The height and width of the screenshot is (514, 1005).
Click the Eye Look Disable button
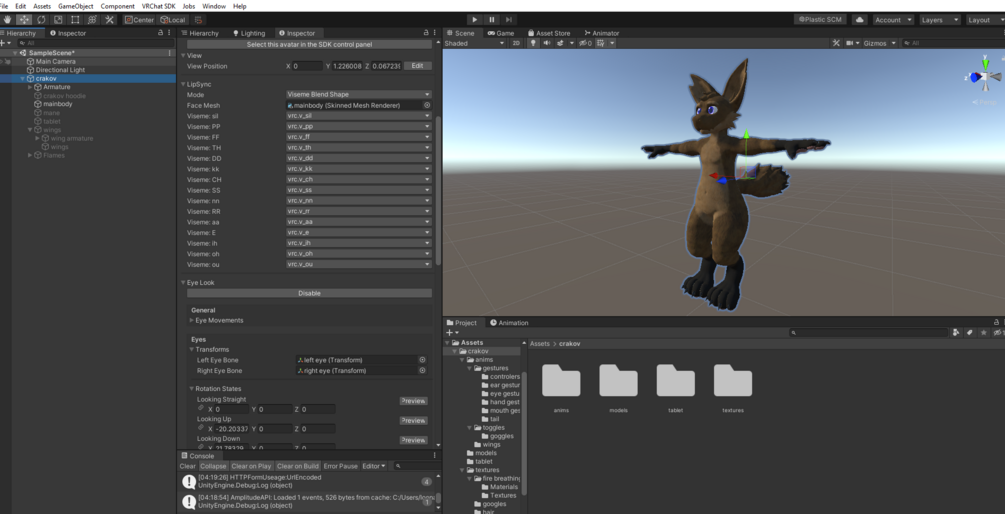point(310,294)
